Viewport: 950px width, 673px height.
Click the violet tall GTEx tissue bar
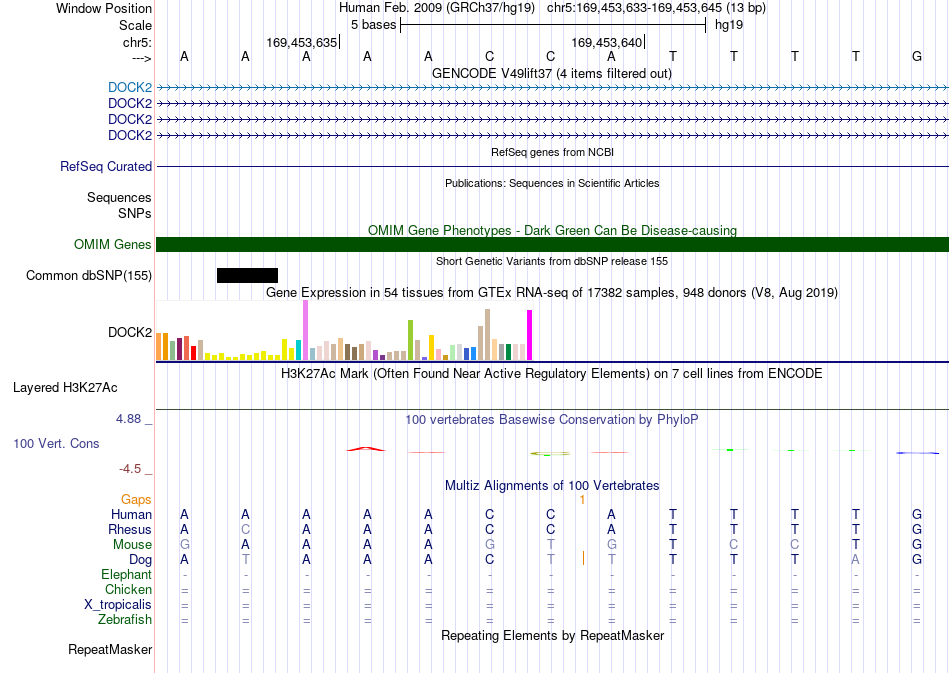click(305, 330)
